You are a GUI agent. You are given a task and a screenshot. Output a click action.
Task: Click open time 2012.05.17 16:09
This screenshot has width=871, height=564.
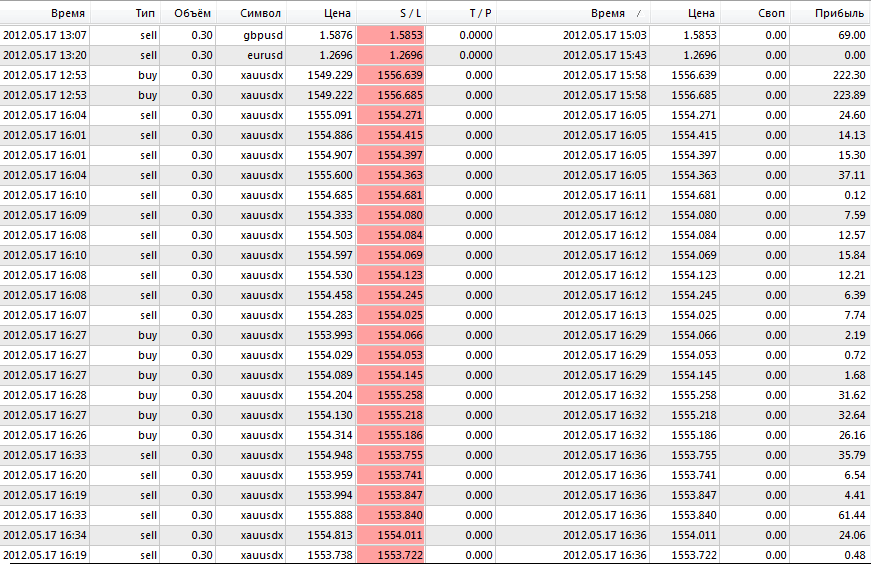point(44,216)
